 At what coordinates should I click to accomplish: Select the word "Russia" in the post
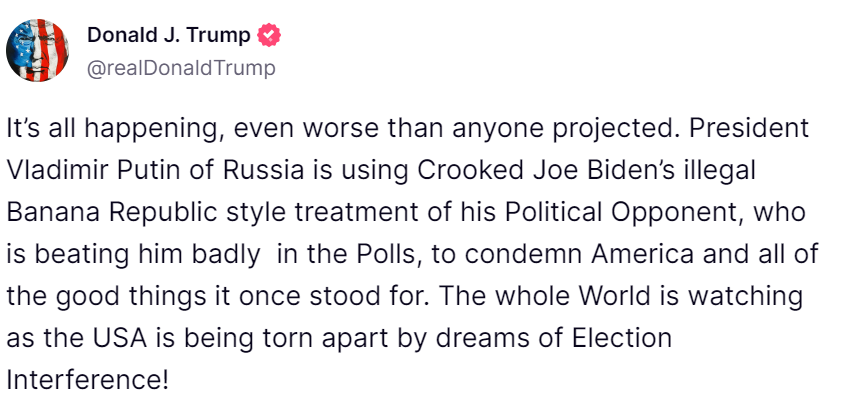click(x=264, y=171)
